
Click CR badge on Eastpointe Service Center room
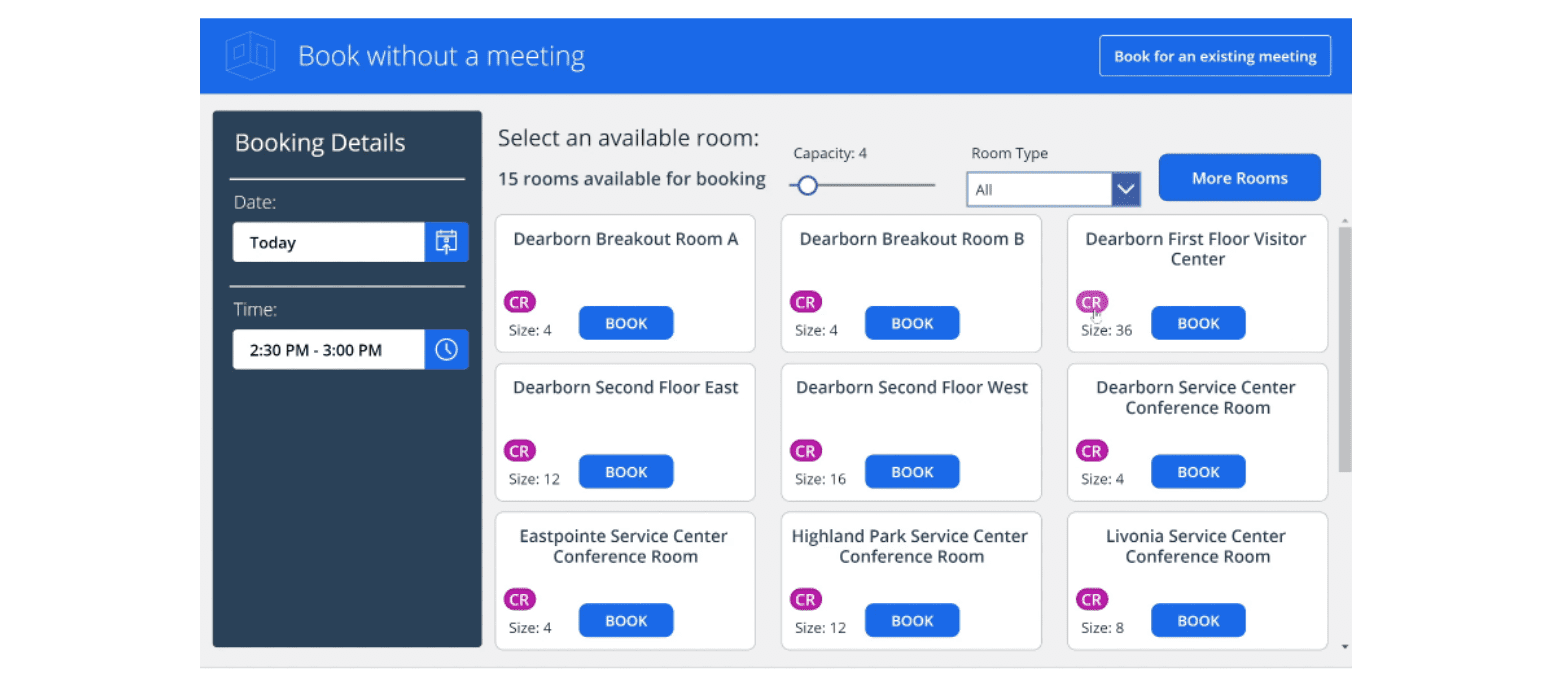(x=520, y=600)
